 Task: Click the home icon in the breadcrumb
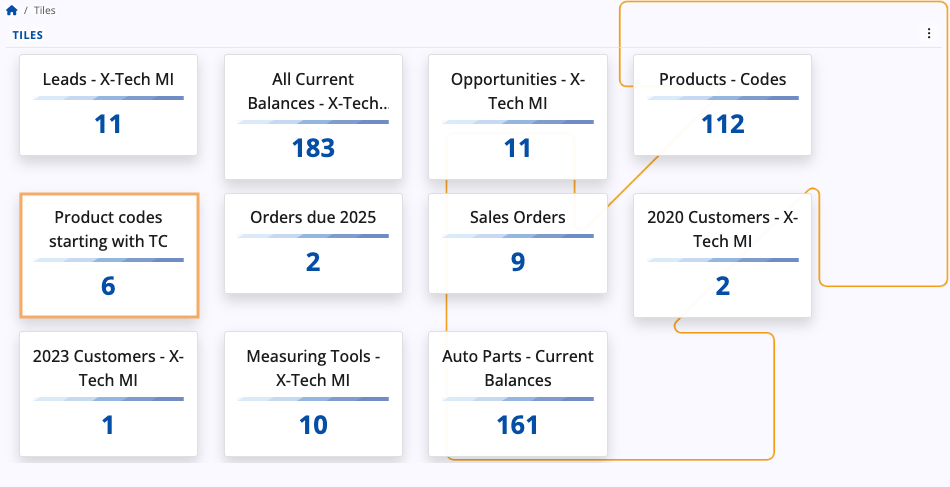(11, 11)
